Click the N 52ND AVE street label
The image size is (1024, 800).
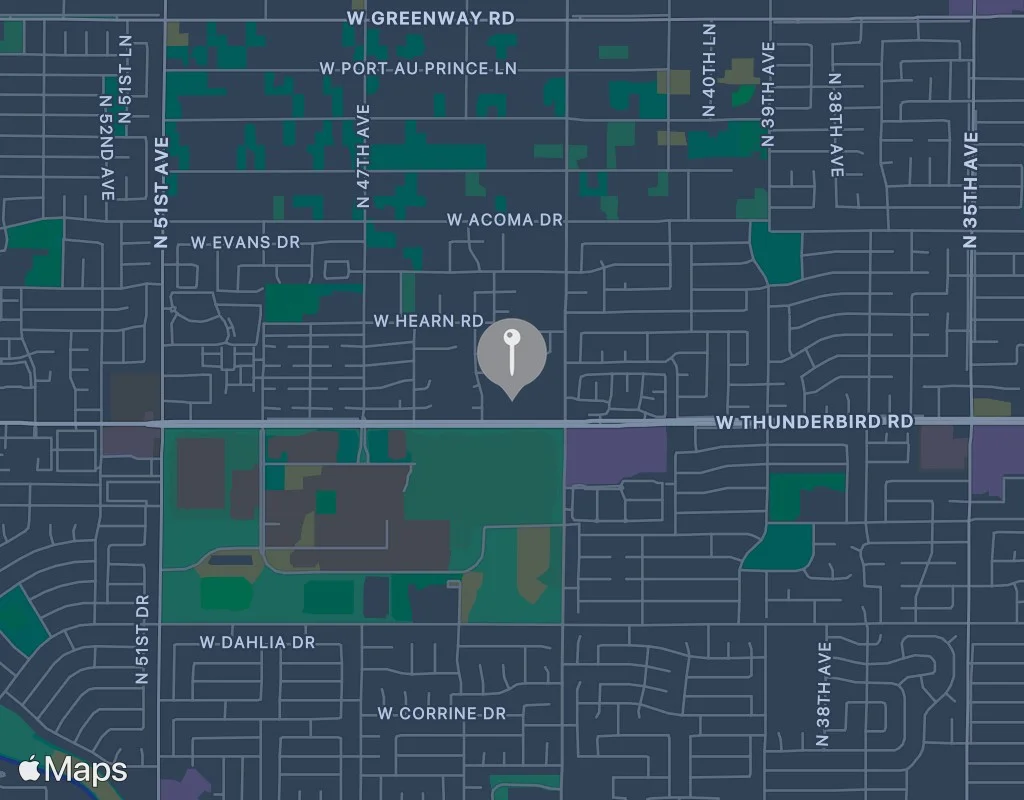pyautogui.click(x=106, y=148)
